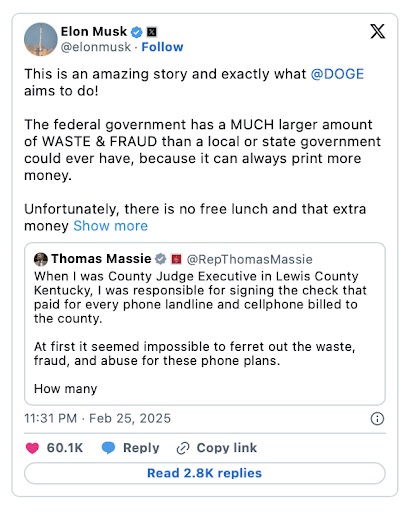
Task: Click Elon Musk's blue verified checkmark badge
Action: (x=136, y=32)
